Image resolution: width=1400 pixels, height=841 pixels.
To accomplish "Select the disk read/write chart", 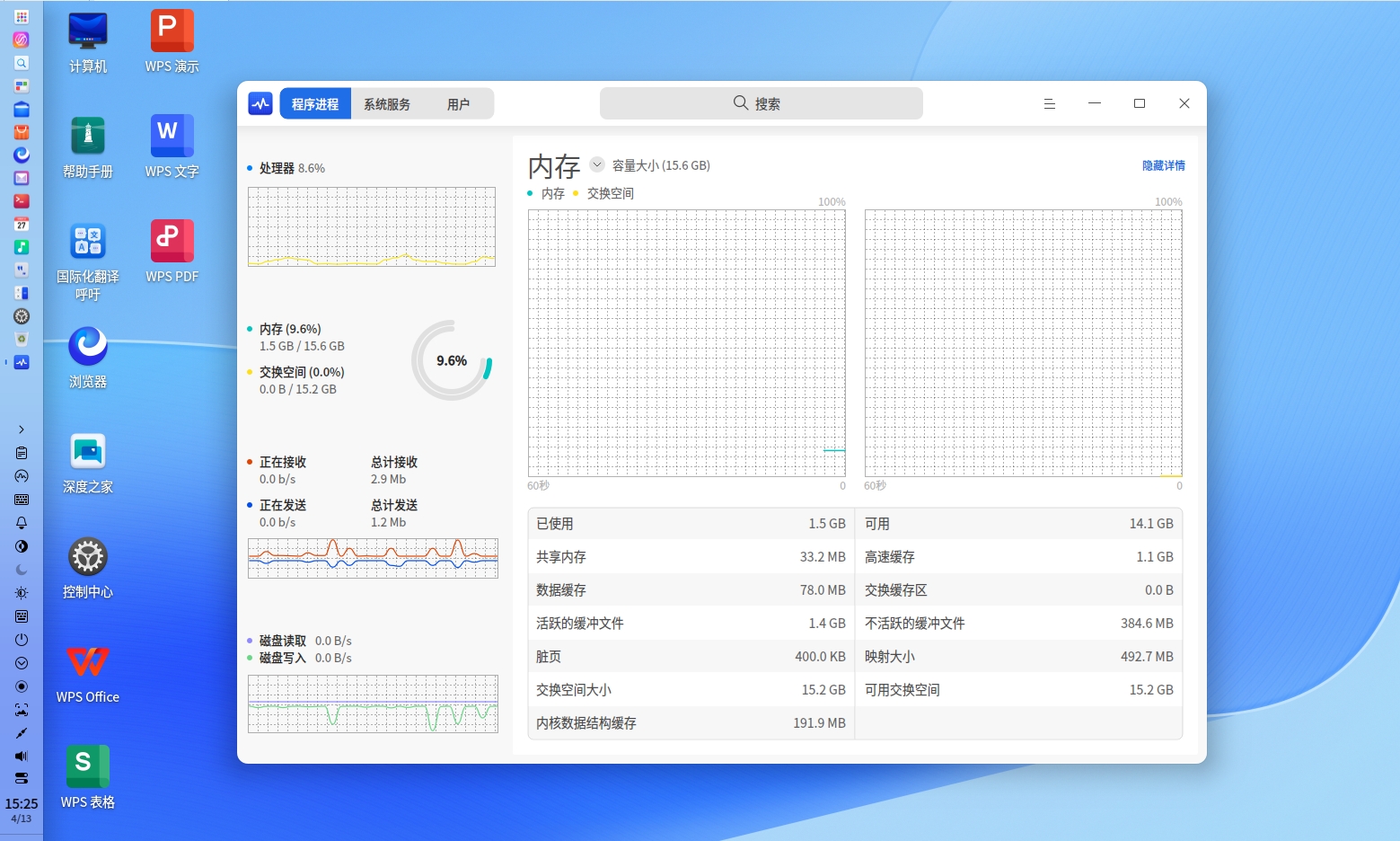I will (373, 704).
